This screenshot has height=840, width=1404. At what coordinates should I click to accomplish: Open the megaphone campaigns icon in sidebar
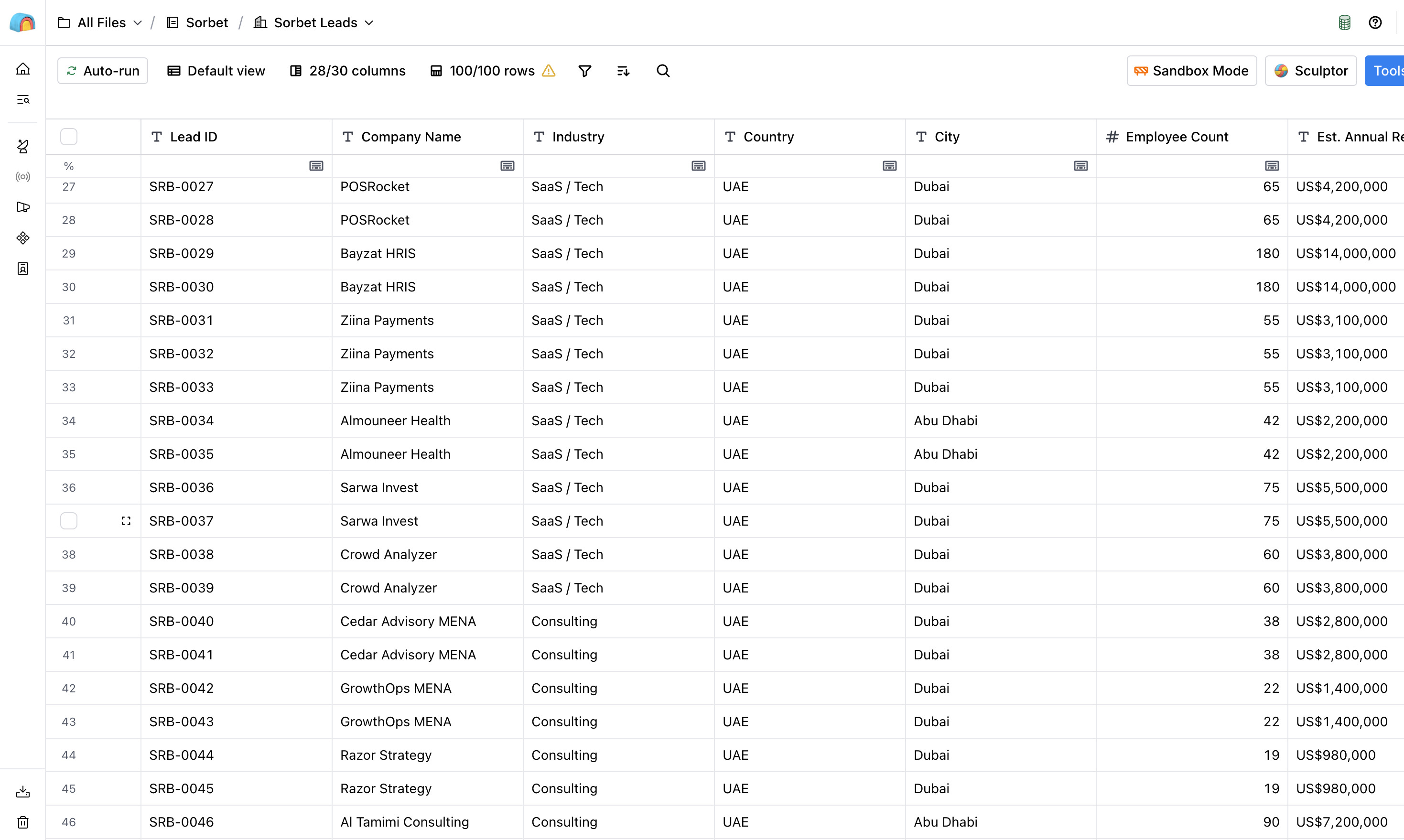pos(22,207)
